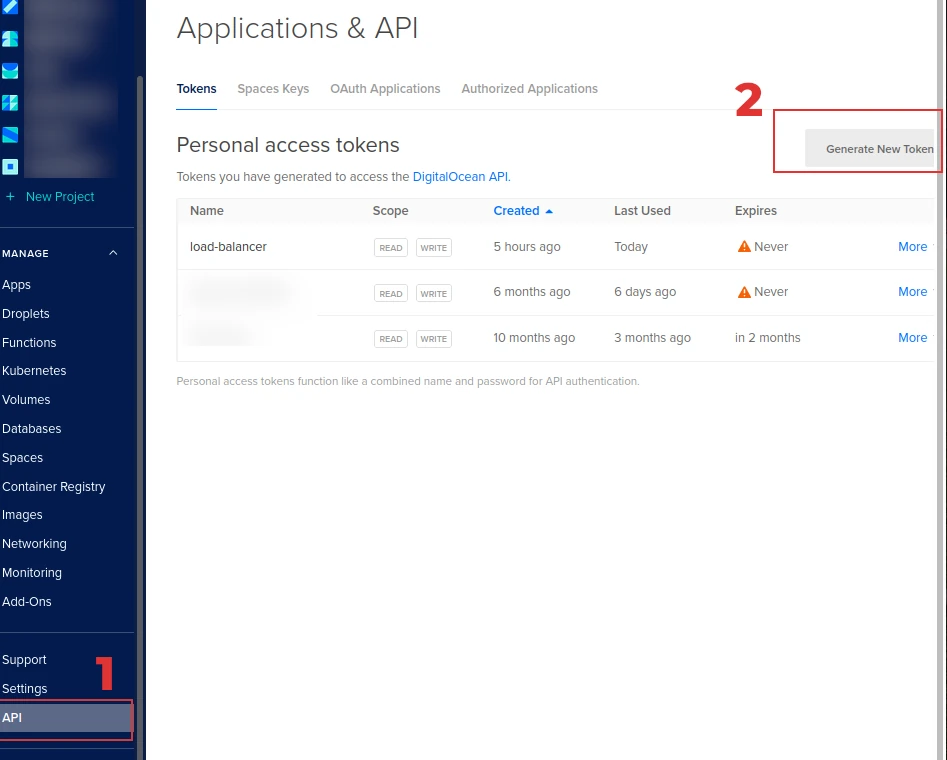Open the More menu for load-balancer token
This screenshot has width=947, height=760.
(x=912, y=247)
